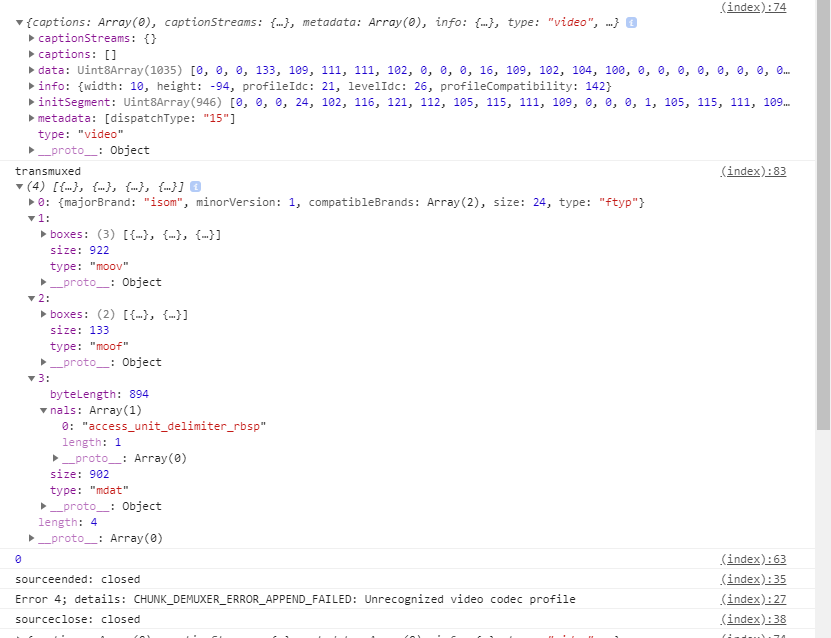Collapse the nals Array(1) under mdat
This screenshot has height=638, width=831.
pos(44,409)
